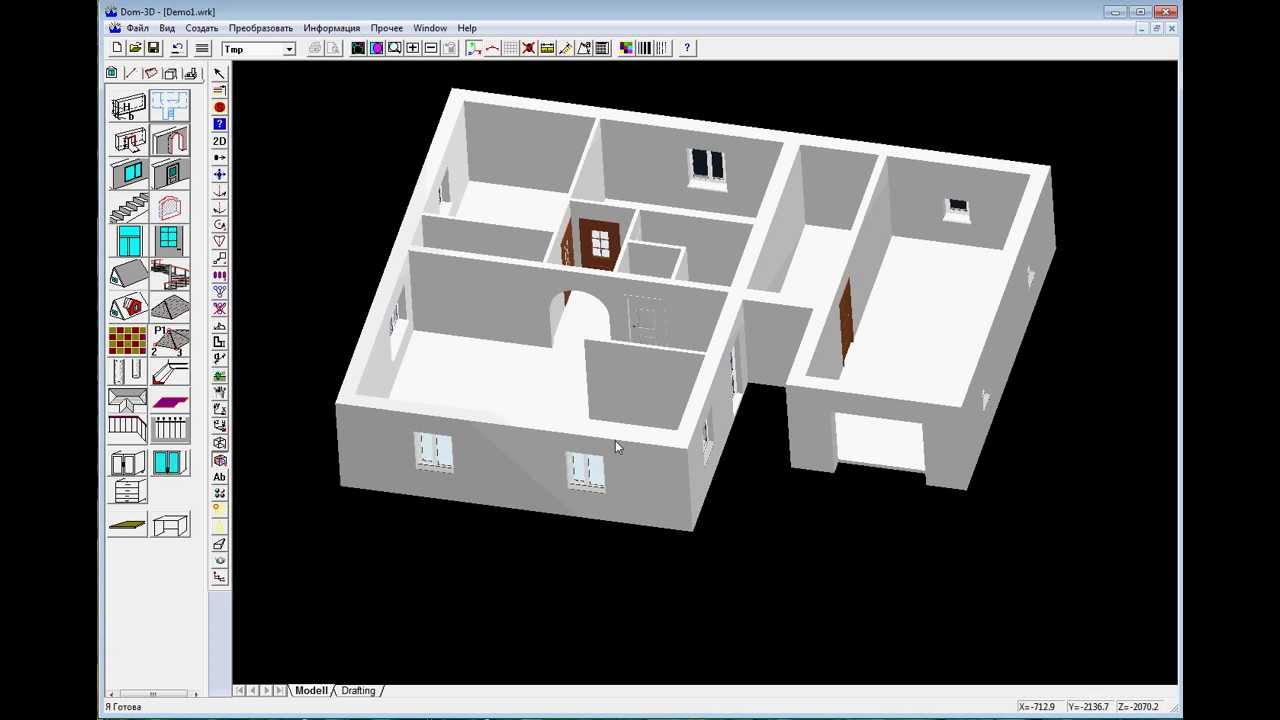Click the X=-712.9 coordinate readout
Screen dimensions: 1280x720
1037,707
